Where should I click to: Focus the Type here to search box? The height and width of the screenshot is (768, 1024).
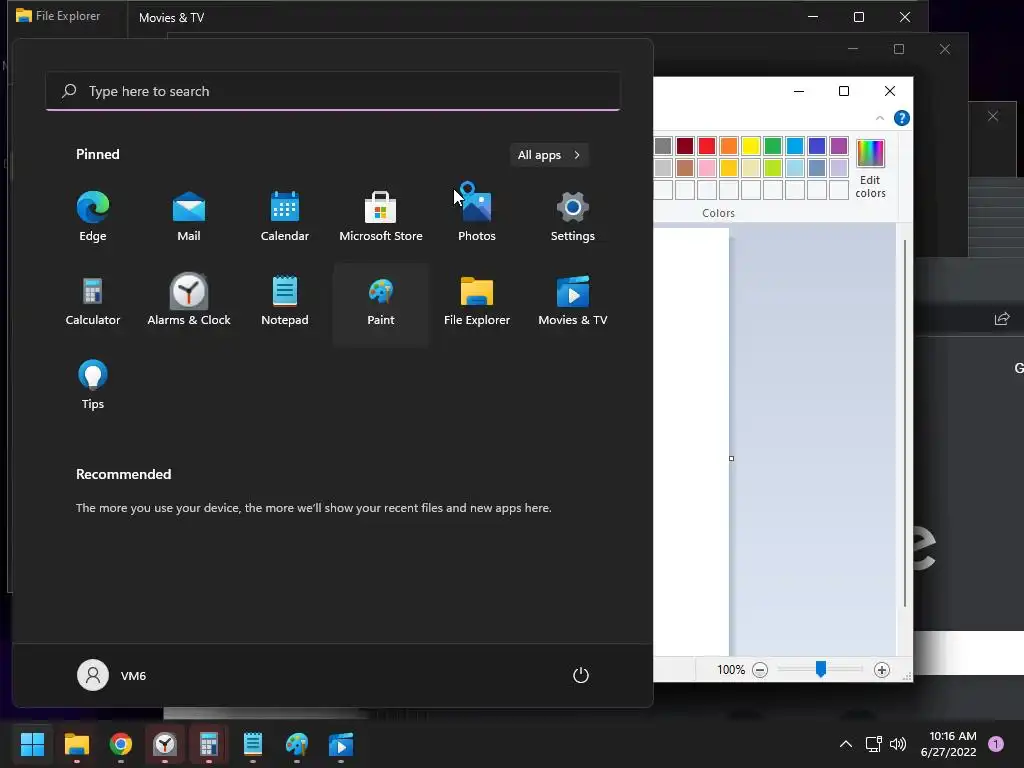pyautogui.click(x=333, y=91)
